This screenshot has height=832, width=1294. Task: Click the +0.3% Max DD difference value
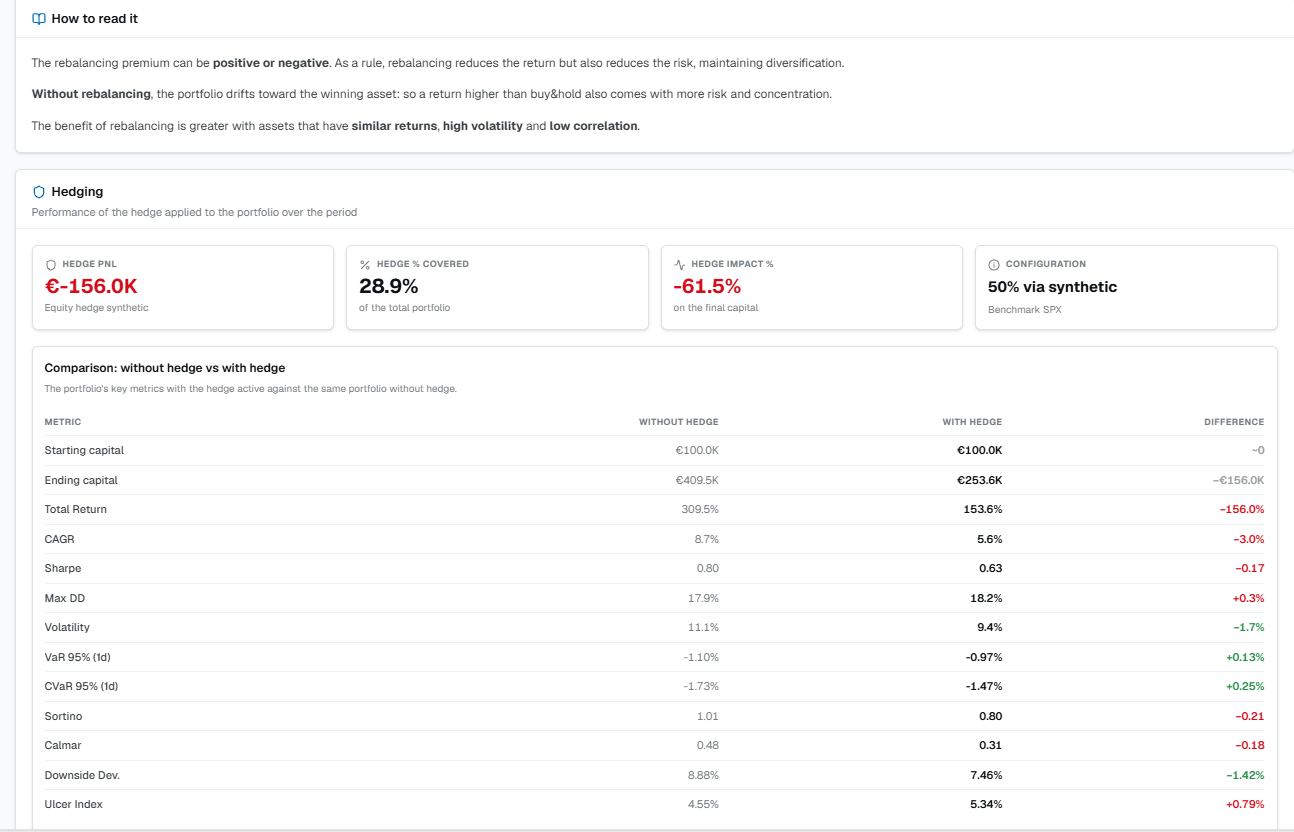(x=1248, y=598)
